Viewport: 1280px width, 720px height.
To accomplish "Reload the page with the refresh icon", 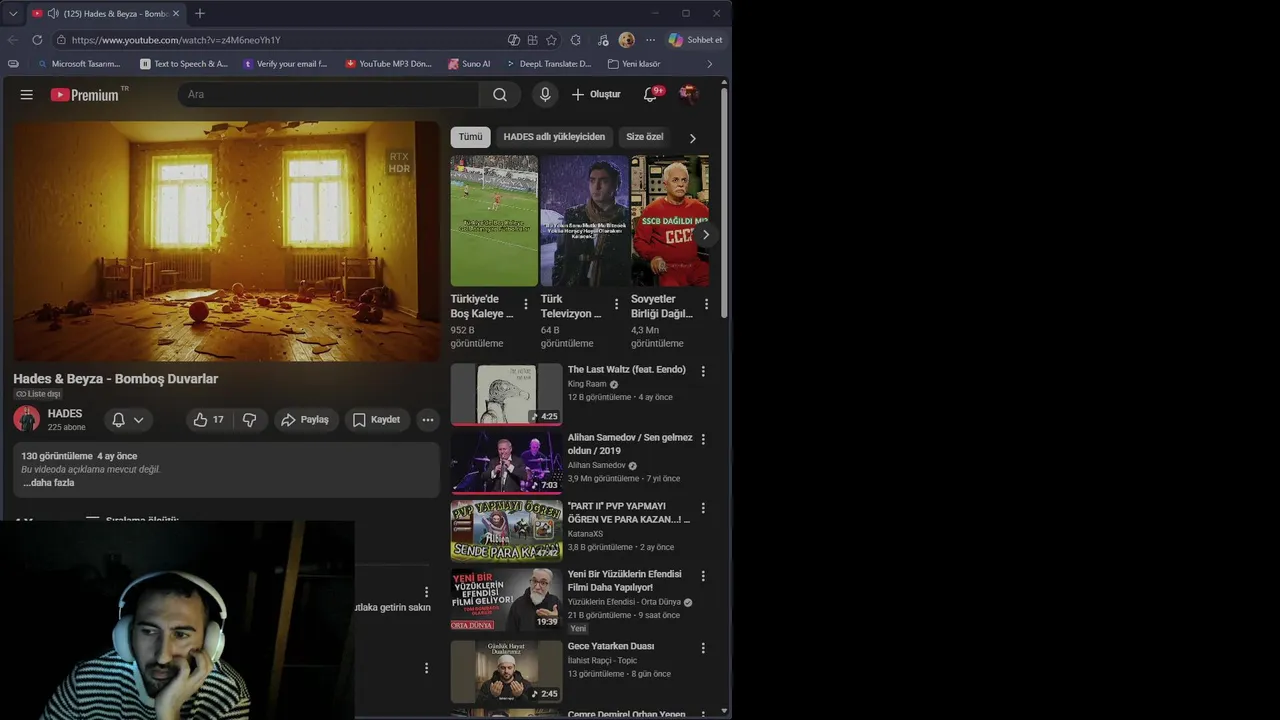I will (x=37, y=40).
